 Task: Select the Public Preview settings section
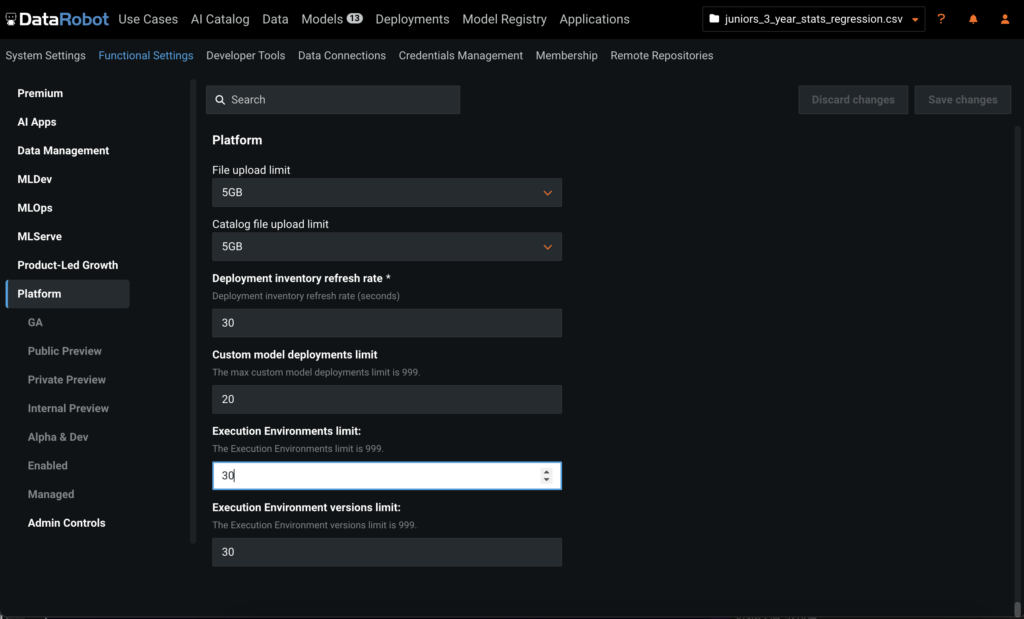point(64,351)
